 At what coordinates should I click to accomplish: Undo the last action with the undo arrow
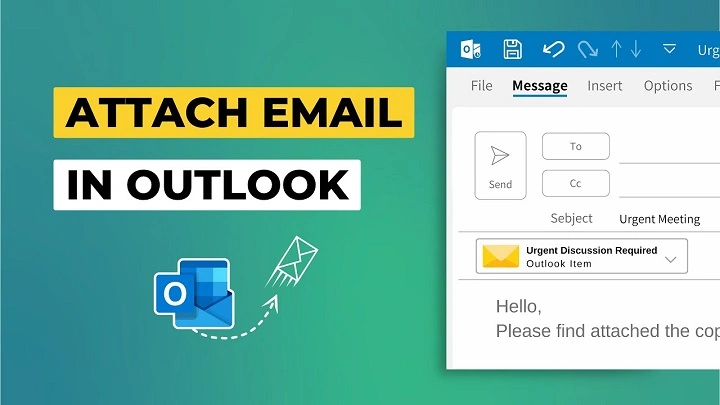553,49
